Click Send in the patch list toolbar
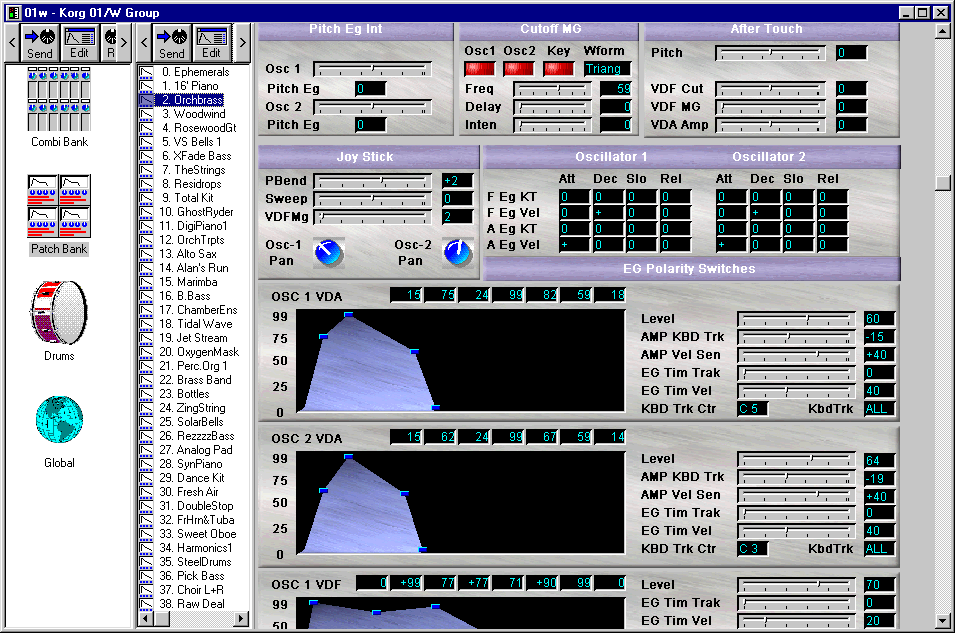 point(172,43)
